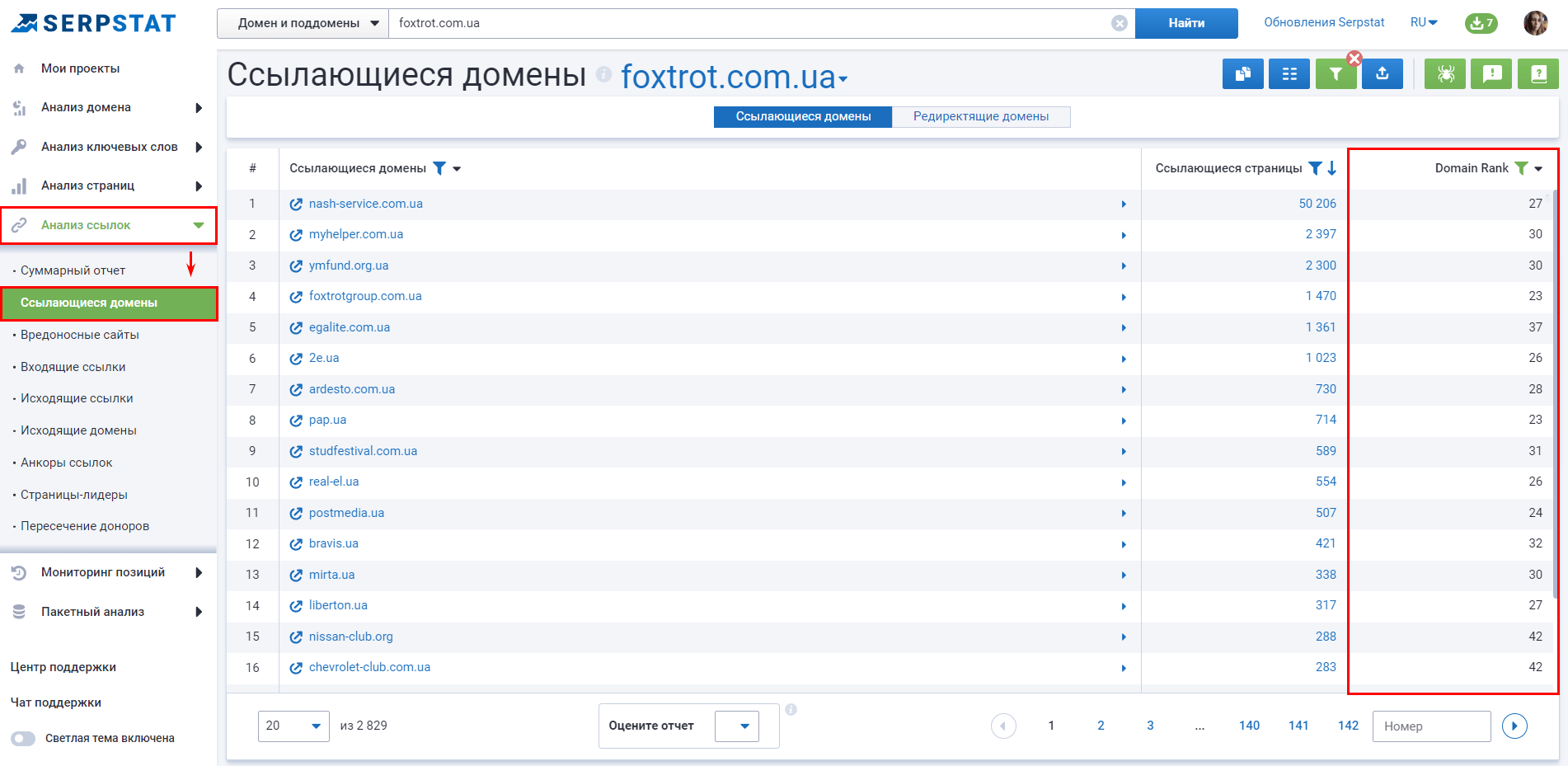
Task: Open Входящие ссылки sidebar item
Action: point(73,367)
